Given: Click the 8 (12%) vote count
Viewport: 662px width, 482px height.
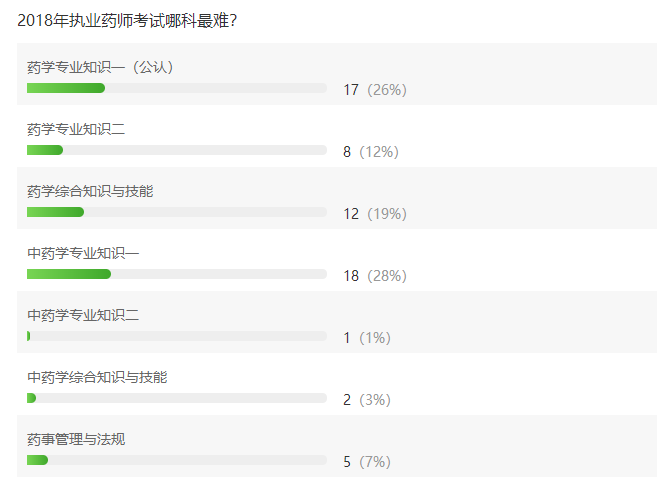Looking at the screenshot, I should pyautogui.click(x=371, y=152).
